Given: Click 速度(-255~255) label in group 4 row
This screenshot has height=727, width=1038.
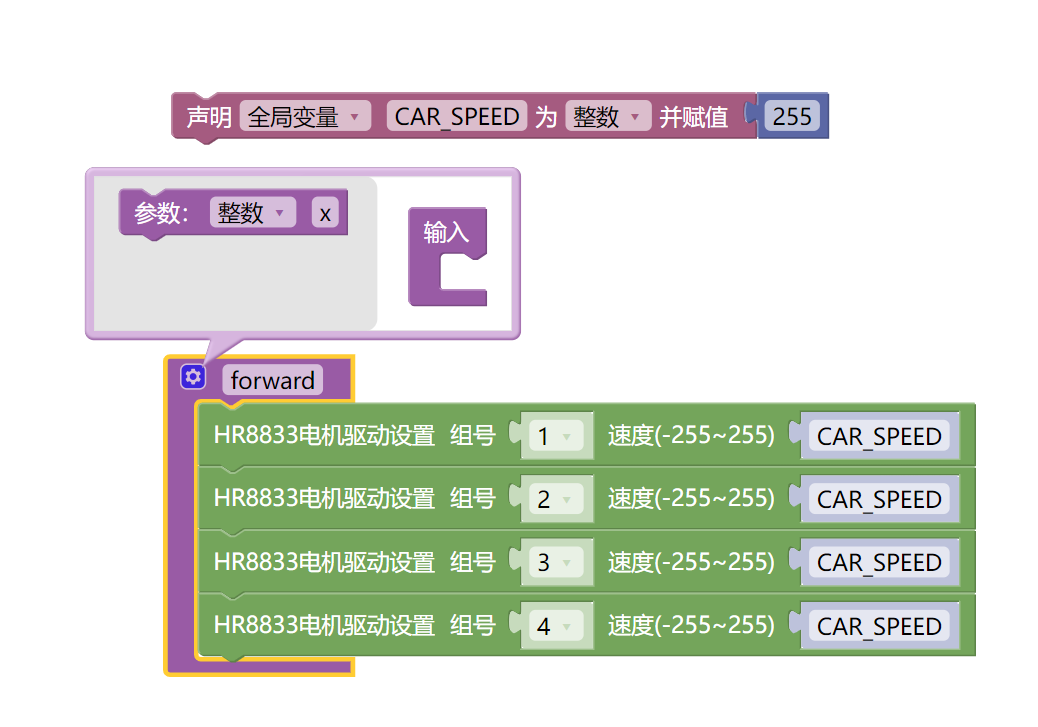Looking at the screenshot, I should pyautogui.click(x=691, y=625).
